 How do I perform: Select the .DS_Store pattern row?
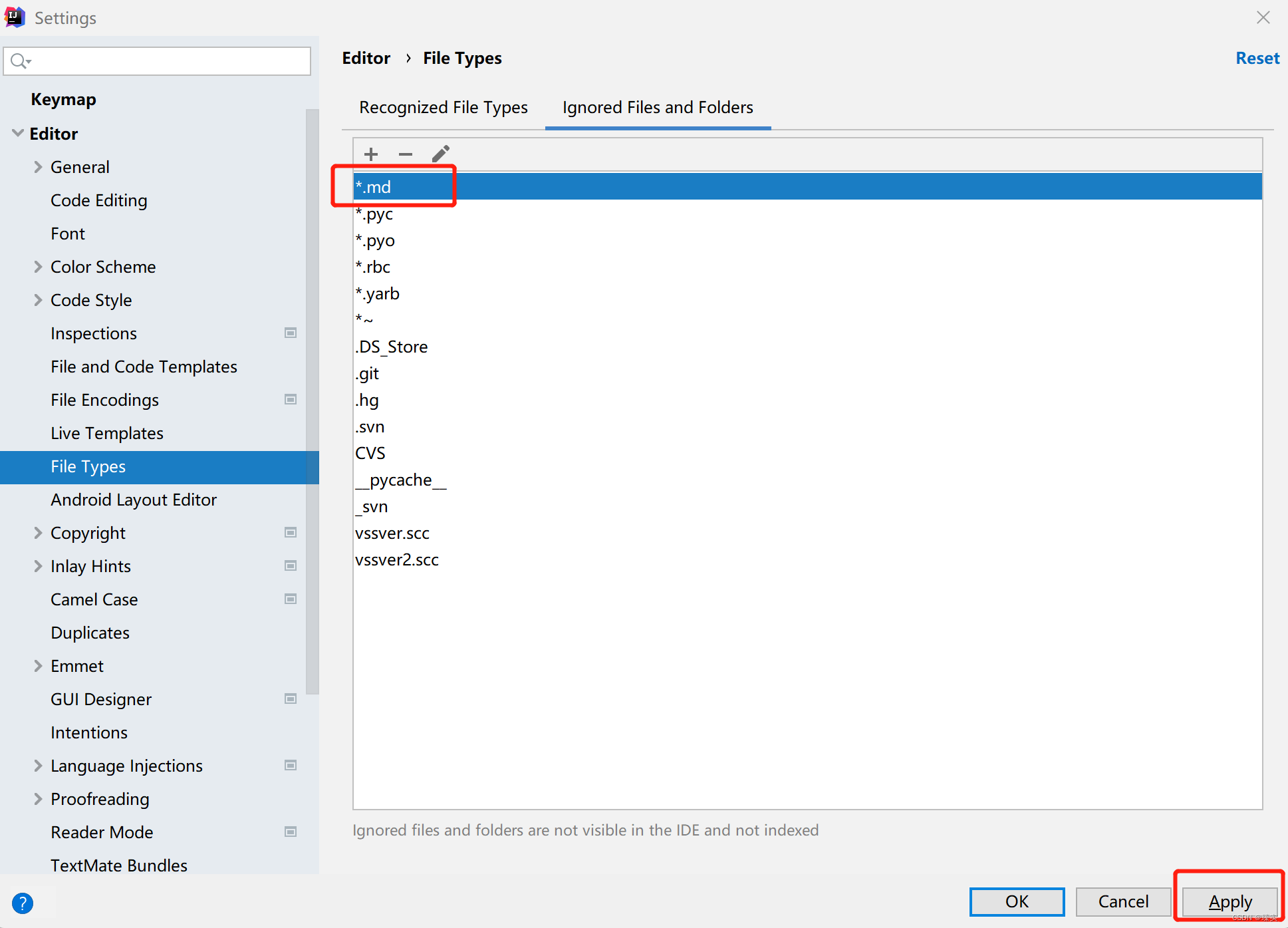point(807,347)
